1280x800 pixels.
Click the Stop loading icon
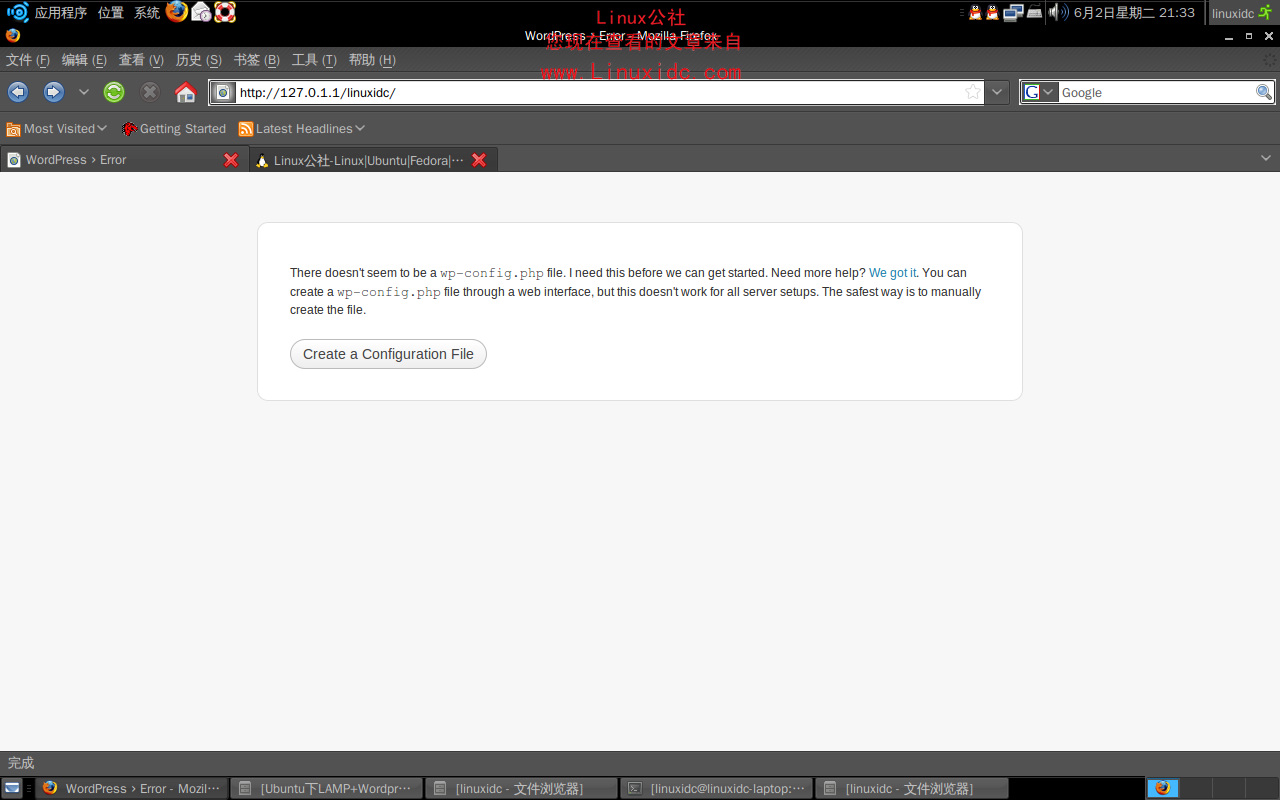point(149,91)
